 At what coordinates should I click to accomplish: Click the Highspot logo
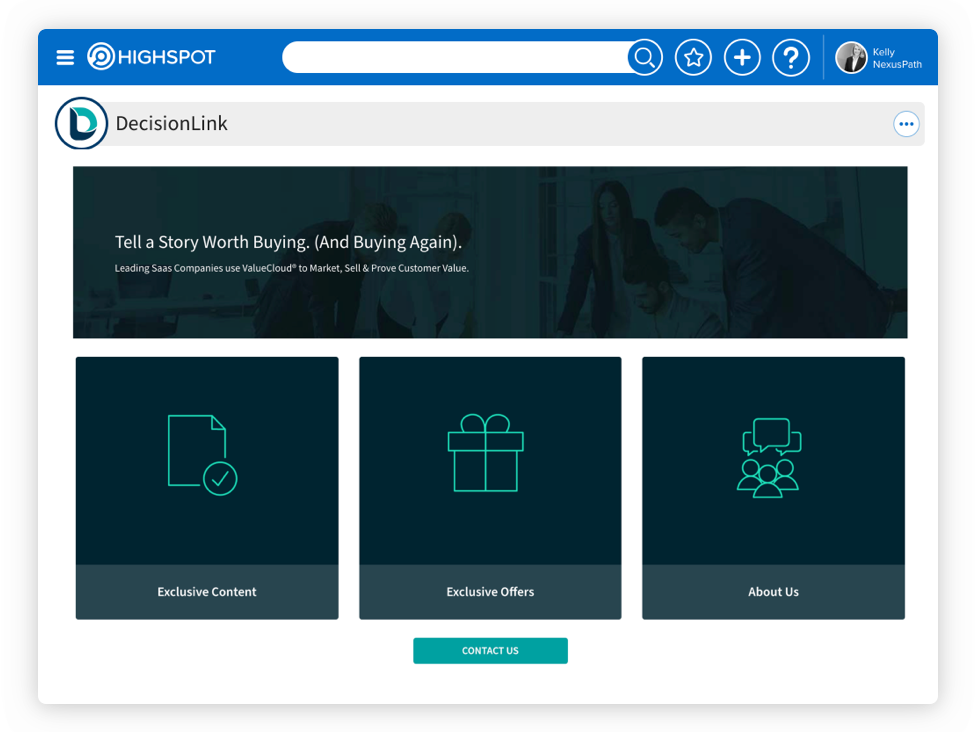pos(152,57)
